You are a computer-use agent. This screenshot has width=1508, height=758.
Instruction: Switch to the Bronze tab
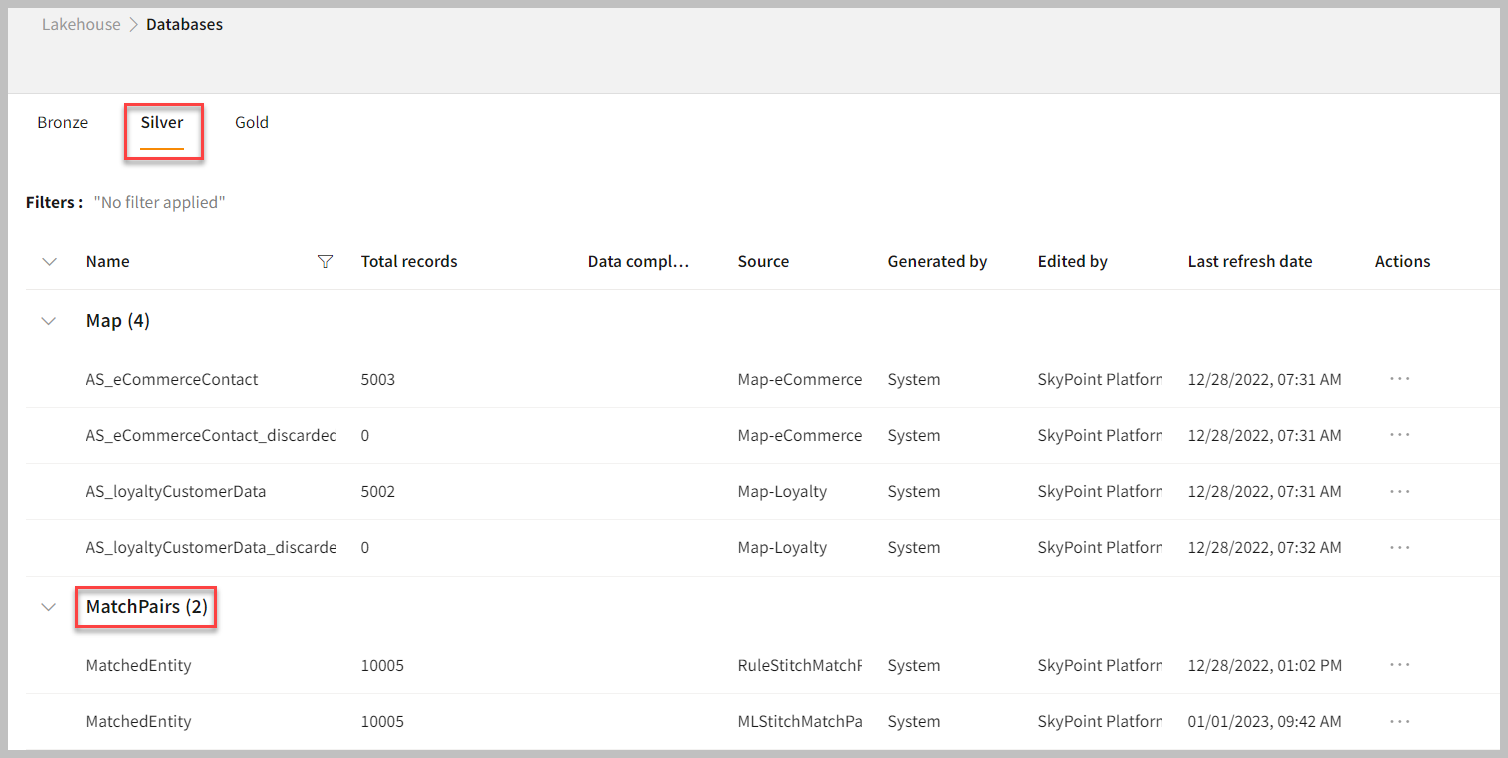[x=62, y=122]
